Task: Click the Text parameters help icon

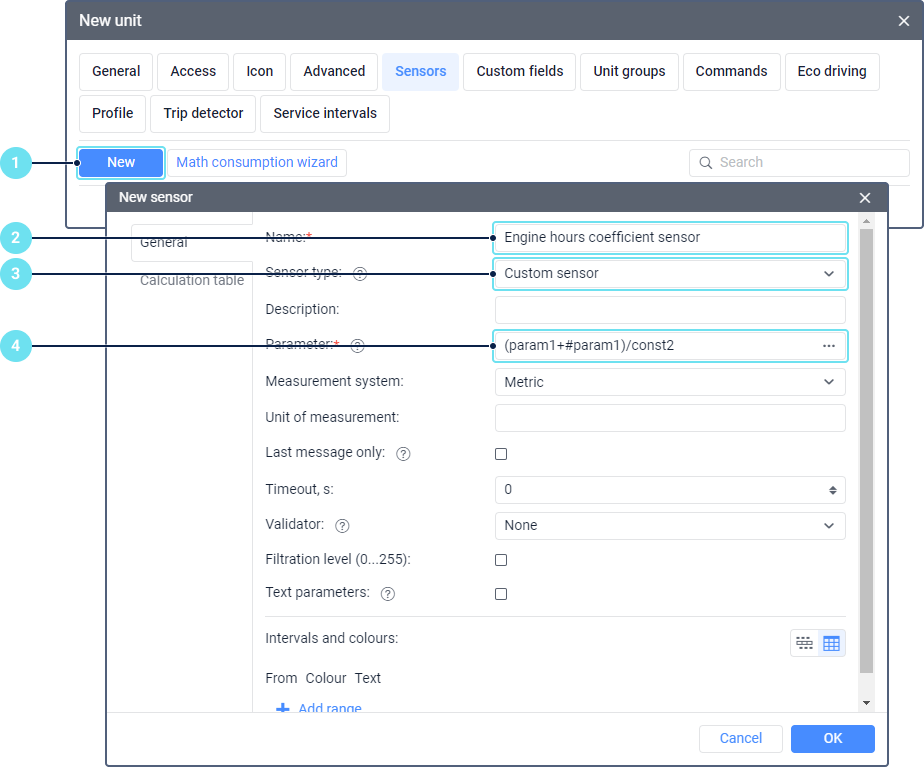Action: (x=388, y=594)
